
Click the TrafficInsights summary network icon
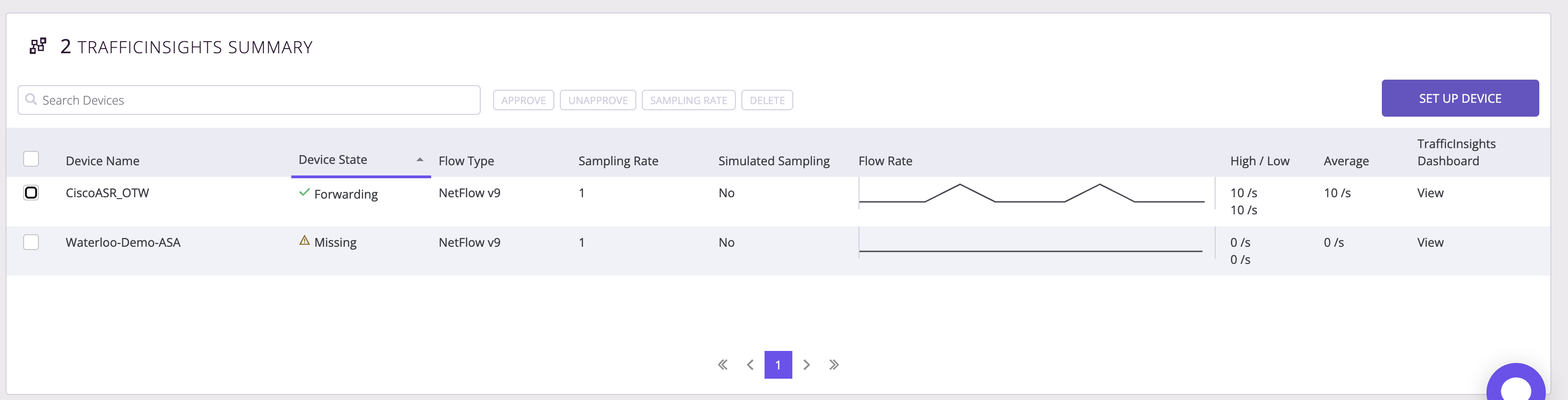pyautogui.click(x=38, y=46)
